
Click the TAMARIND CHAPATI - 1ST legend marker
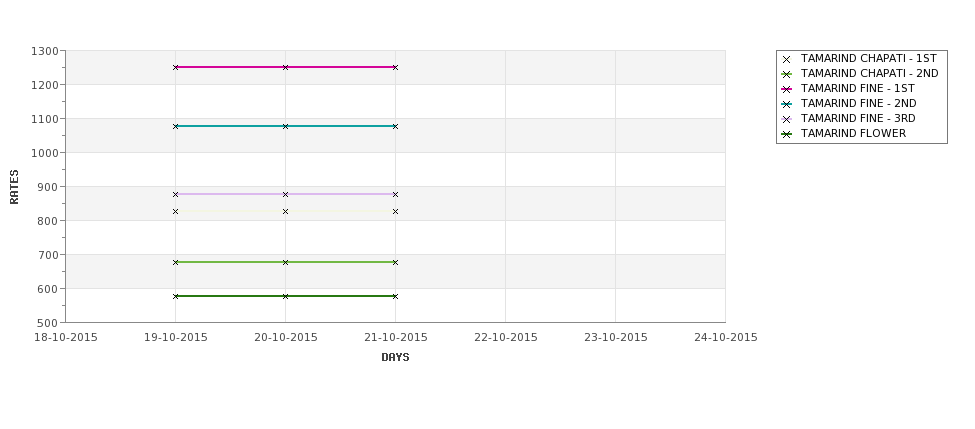pyautogui.click(x=786, y=60)
